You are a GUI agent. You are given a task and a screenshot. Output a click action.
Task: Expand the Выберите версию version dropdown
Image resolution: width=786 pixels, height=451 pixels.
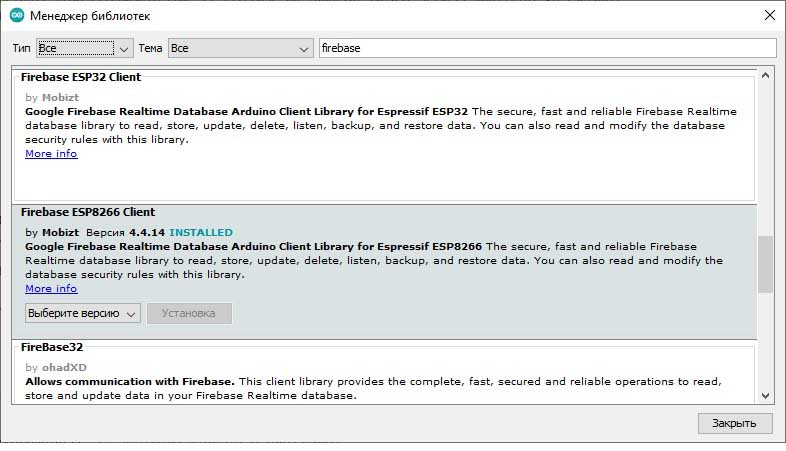[82, 313]
